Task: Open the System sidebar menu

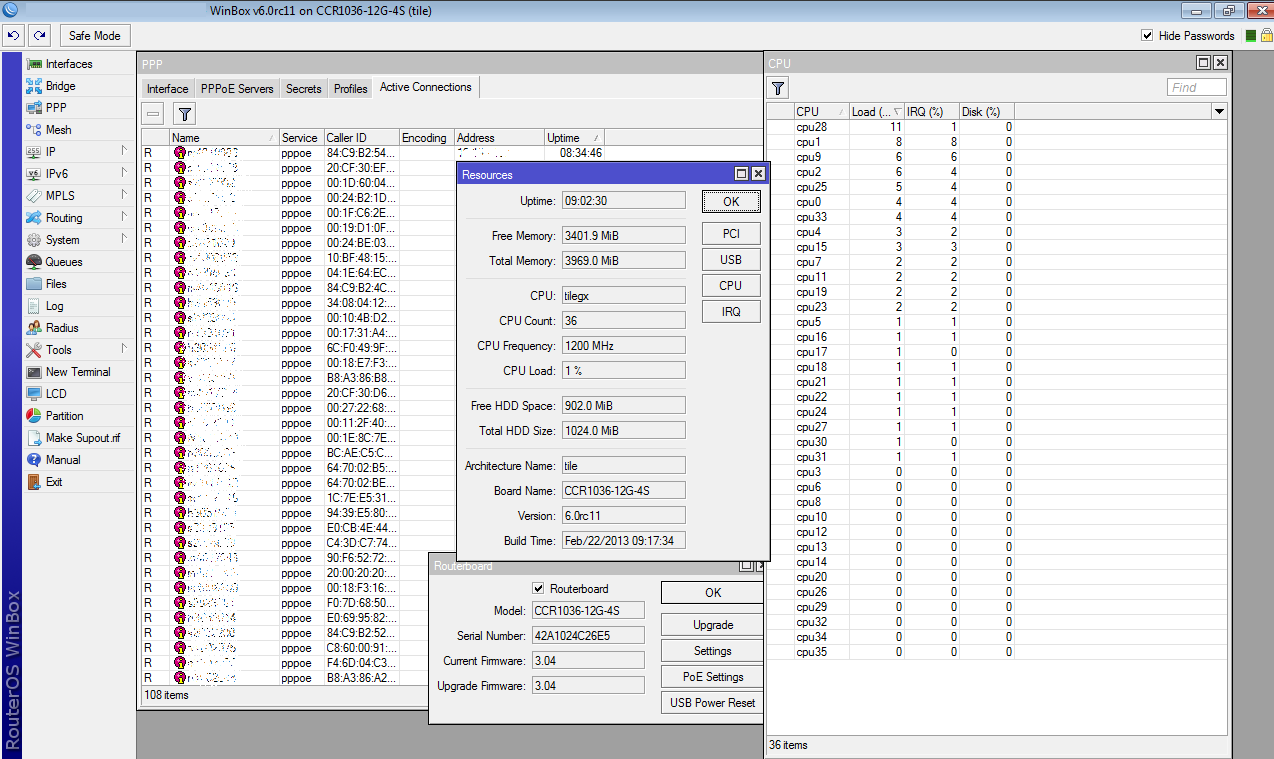Action: (x=62, y=240)
